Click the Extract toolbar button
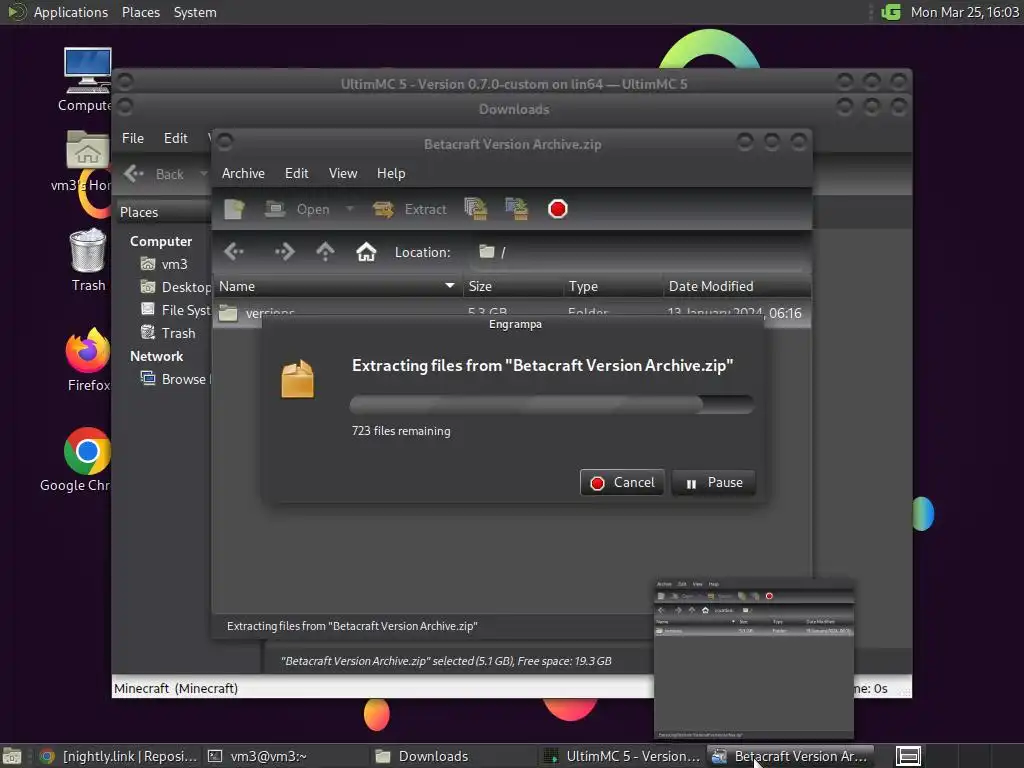This screenshot has height=768, width=1024. [410, 210]
